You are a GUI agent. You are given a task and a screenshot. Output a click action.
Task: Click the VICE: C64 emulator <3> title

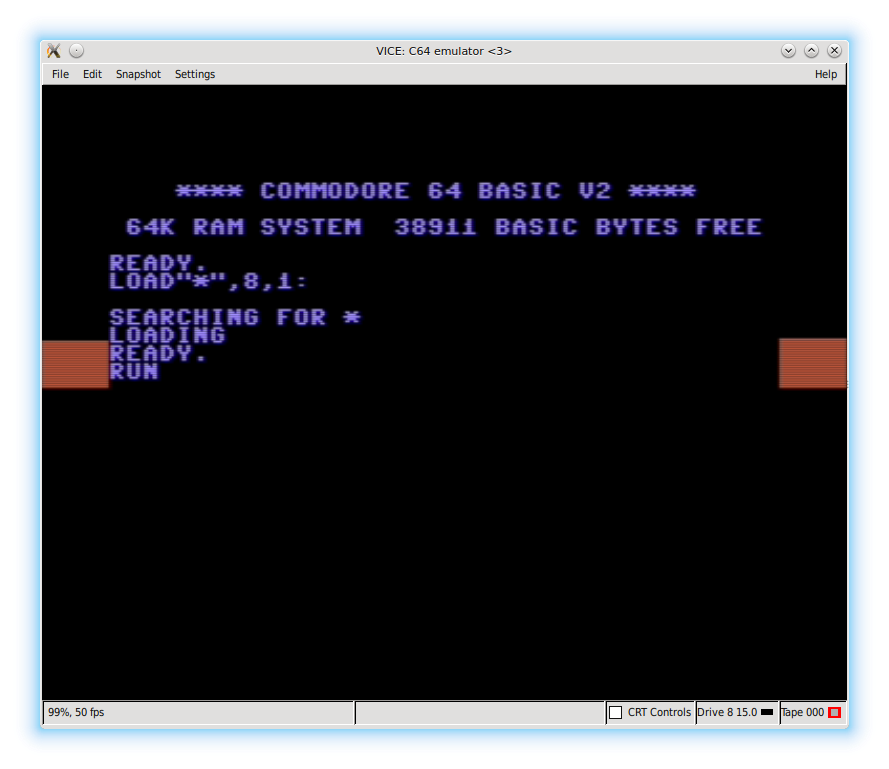(x=444, y=51)
